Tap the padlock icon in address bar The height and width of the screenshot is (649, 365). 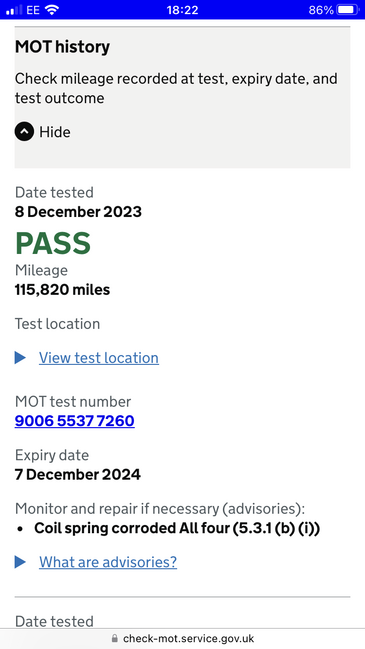pos(115,638)
